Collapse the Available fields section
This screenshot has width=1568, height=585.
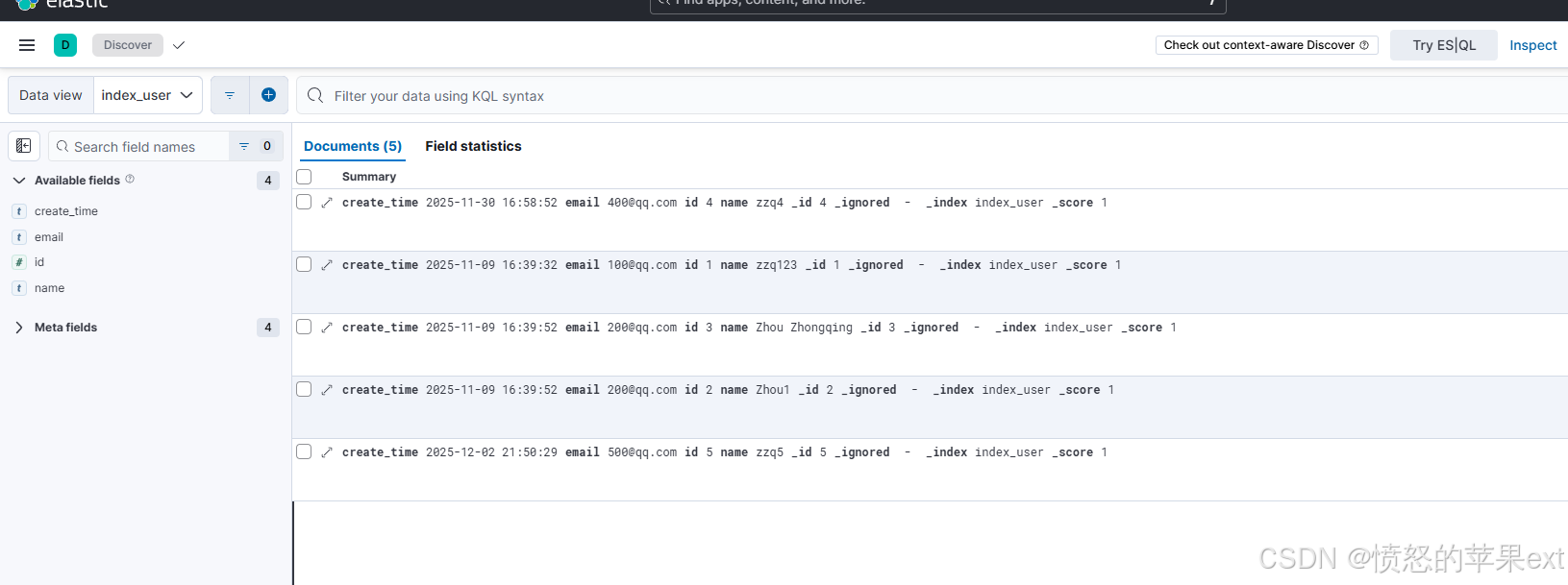(19, 181)
